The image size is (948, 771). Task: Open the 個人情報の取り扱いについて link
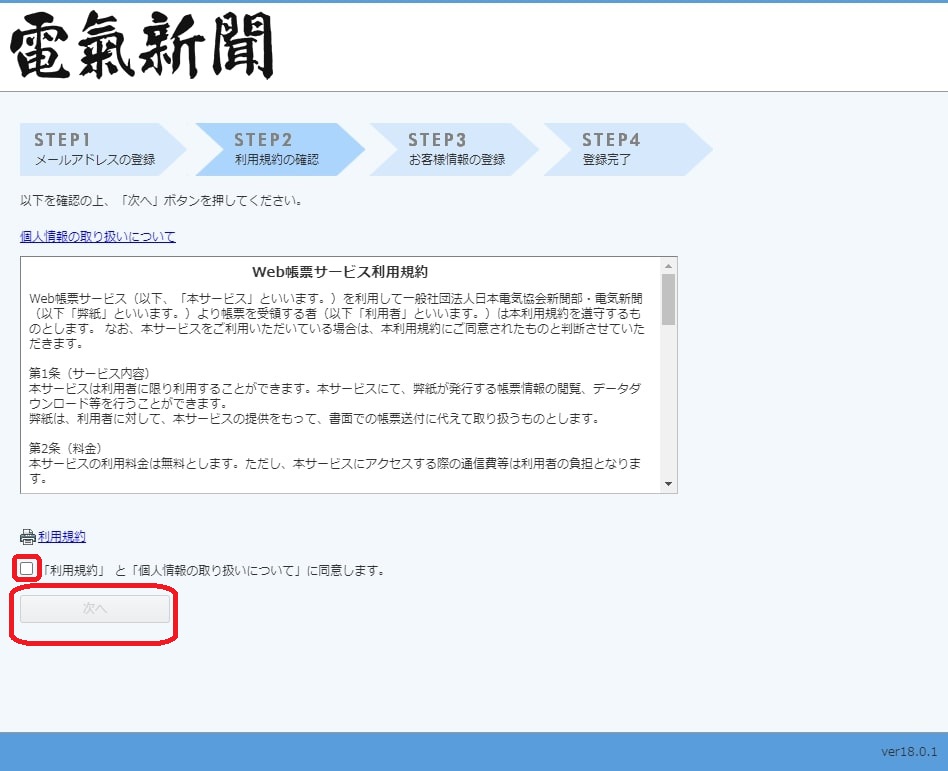point(98,236)
